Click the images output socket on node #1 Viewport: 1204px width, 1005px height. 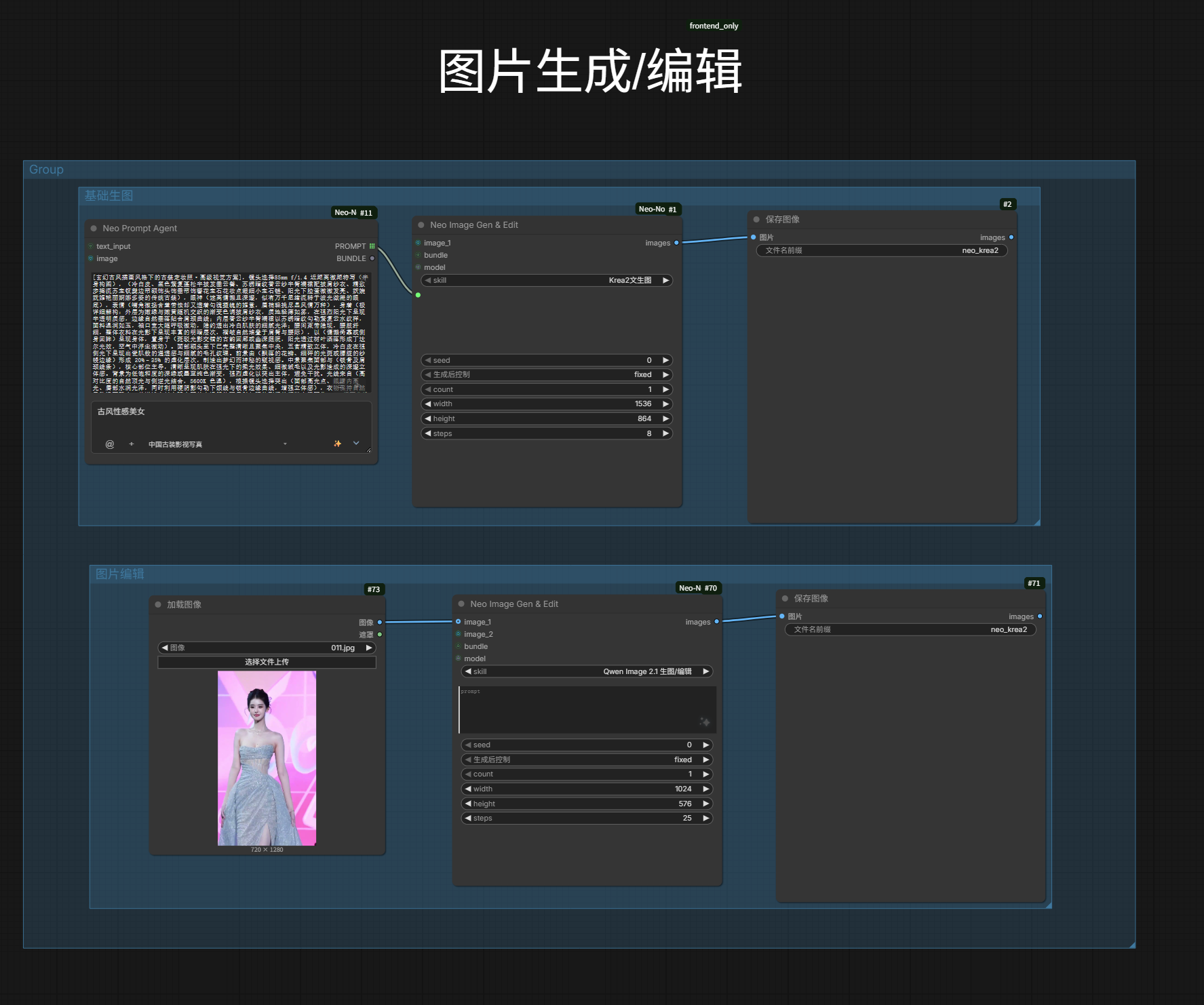pos(676,243)
